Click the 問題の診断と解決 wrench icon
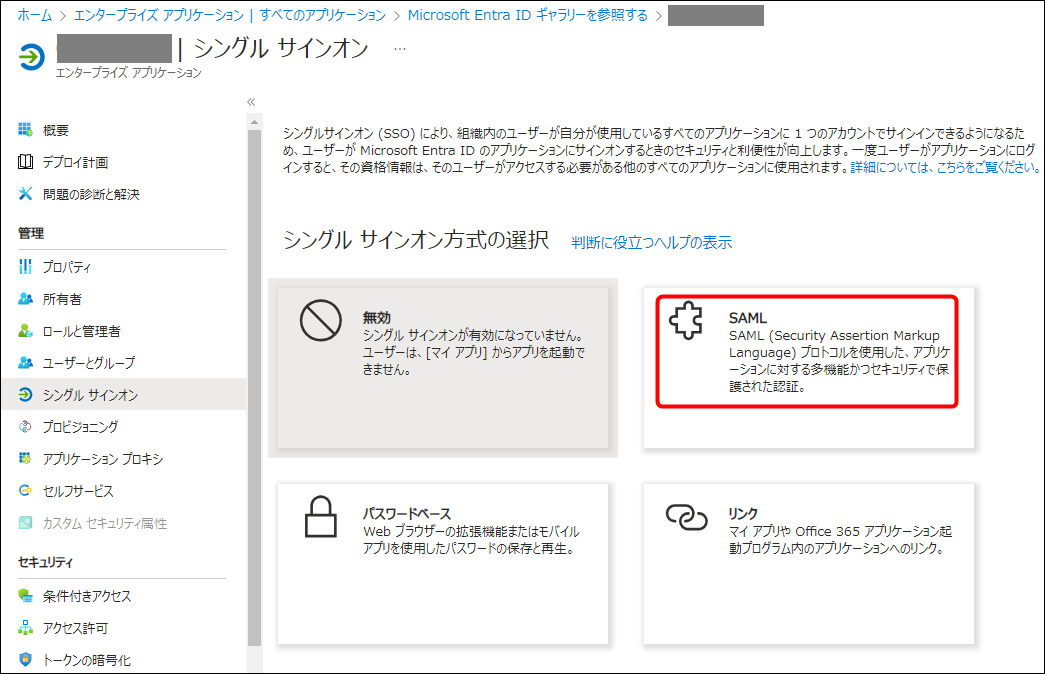Screen dimensions: 1045x674 coord(25,193)
